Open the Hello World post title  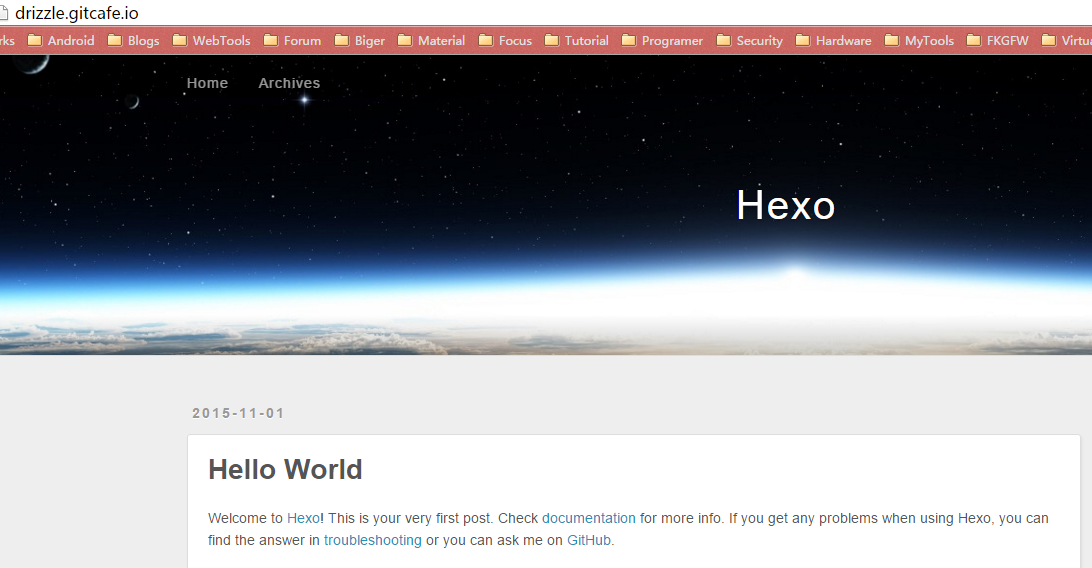[285, 469]
